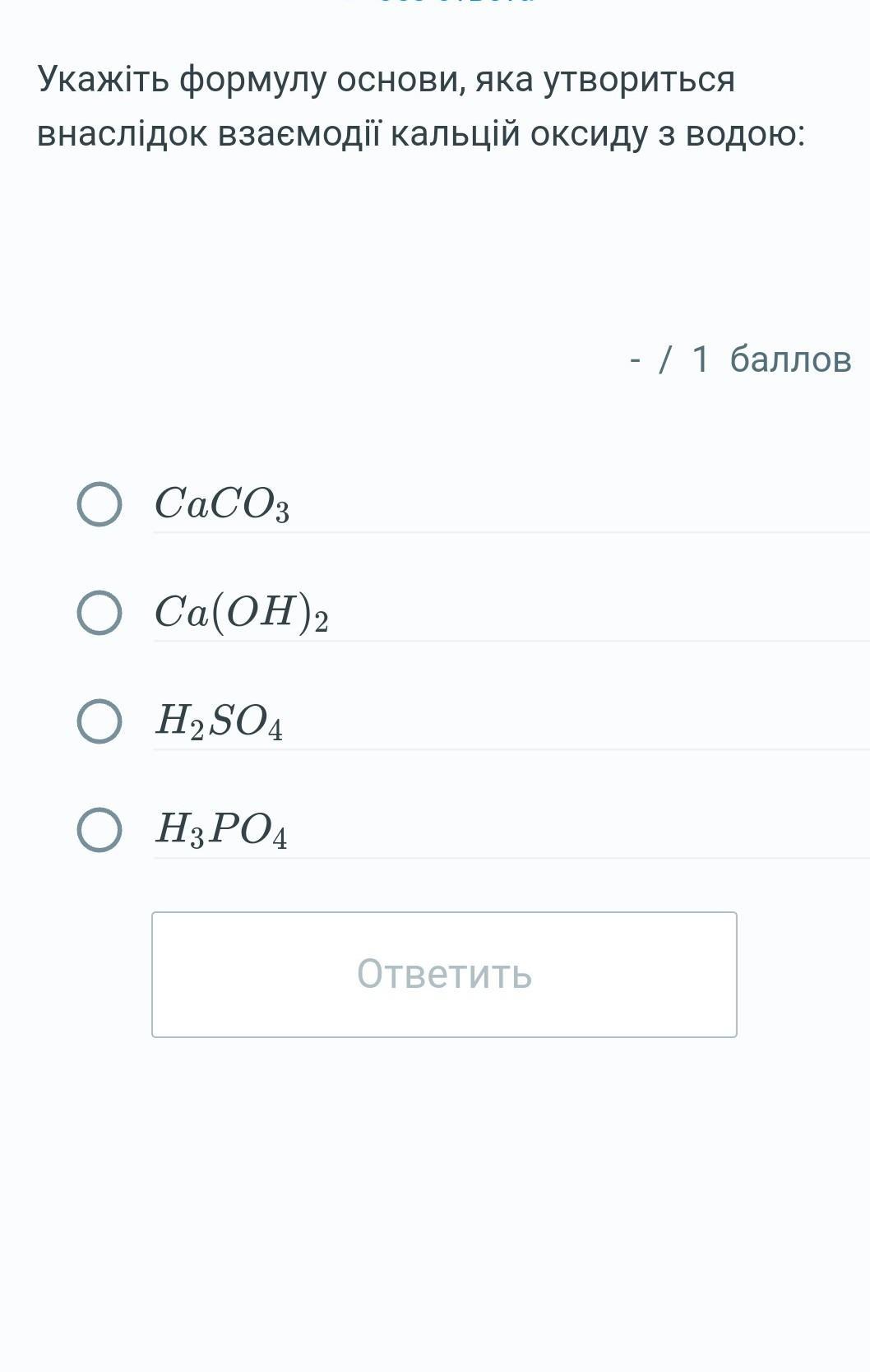Choose the Ca(OH)2 radio option
This screenshot has height=1372, width=870.
pos(99,613)
